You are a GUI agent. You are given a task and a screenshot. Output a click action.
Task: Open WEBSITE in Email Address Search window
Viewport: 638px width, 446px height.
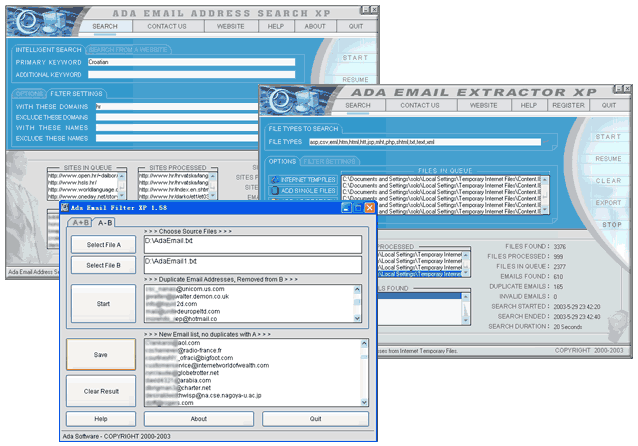(230, 26)
